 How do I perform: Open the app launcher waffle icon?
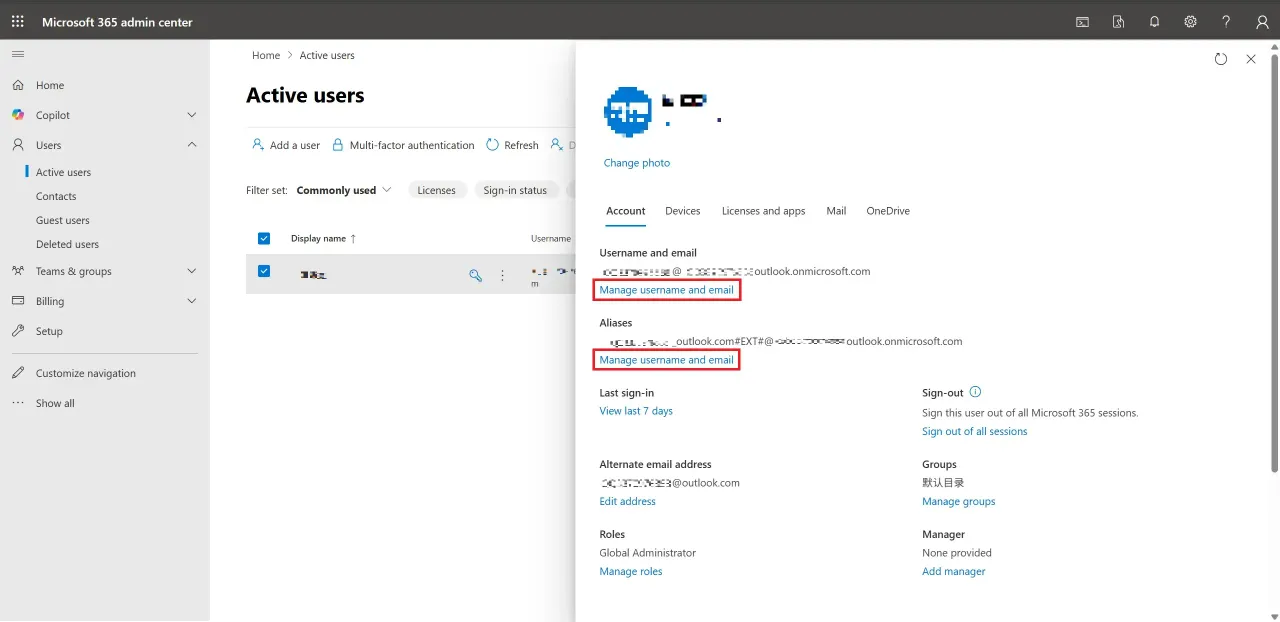click(18, 21)
